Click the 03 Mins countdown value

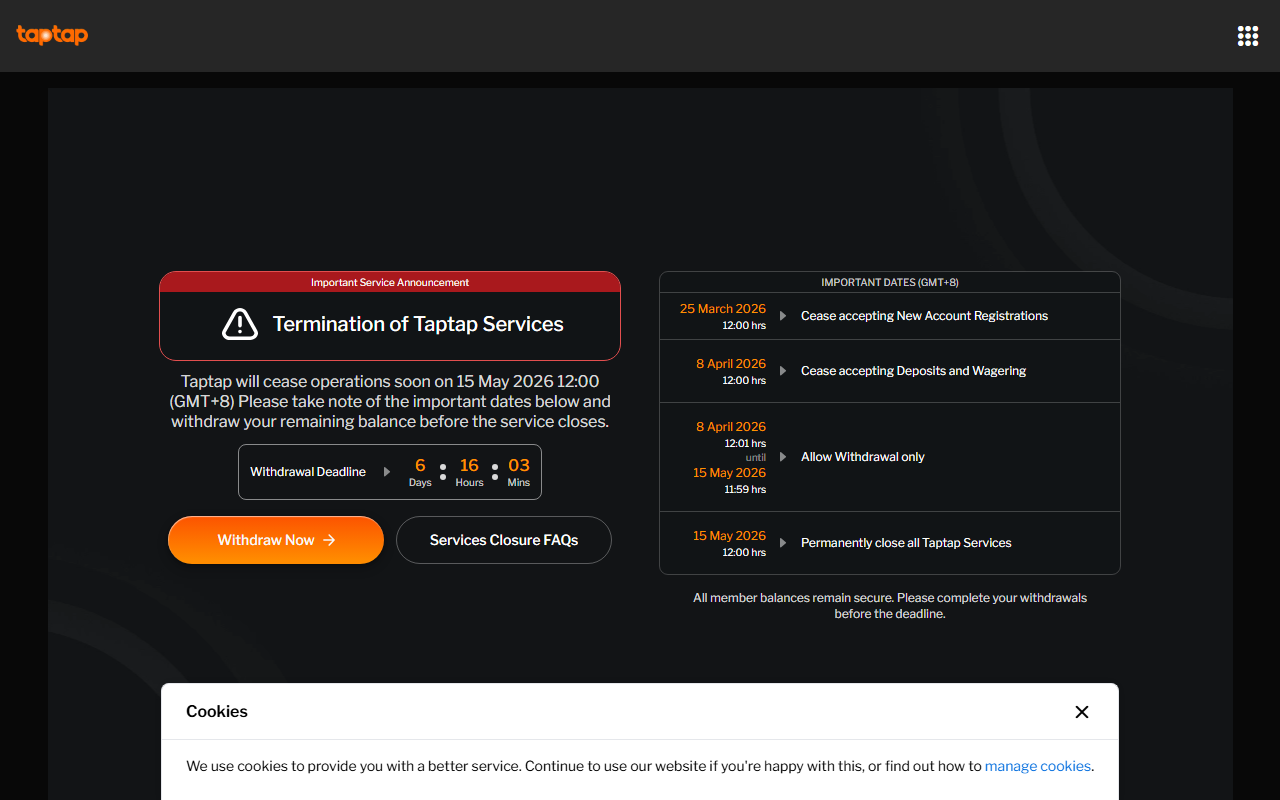[519, 472]
